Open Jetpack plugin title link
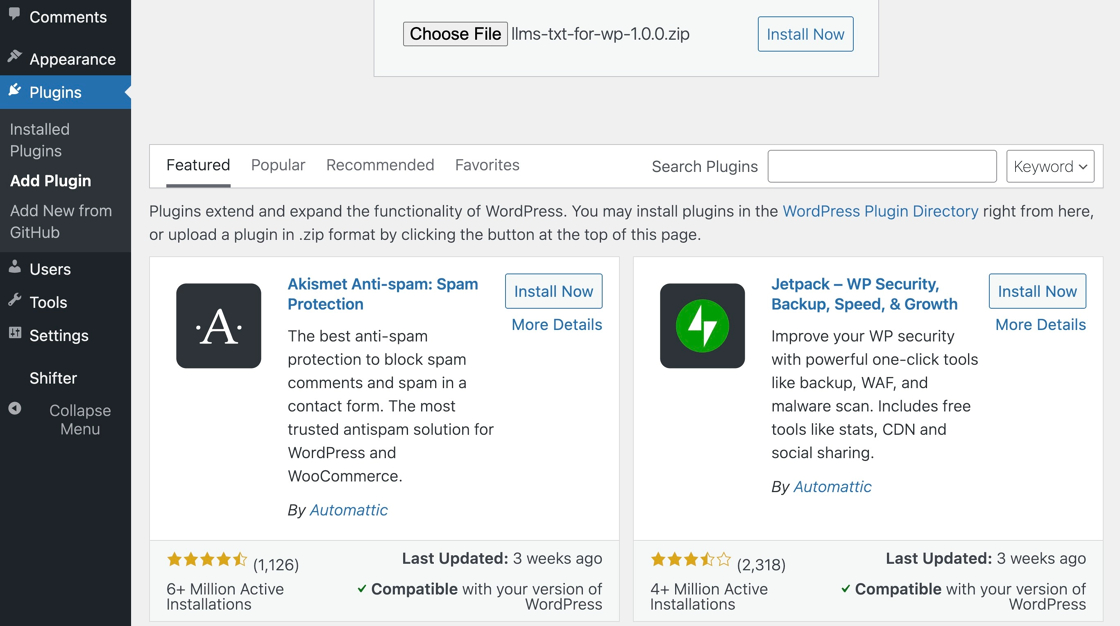The image size is (1120, 626). (864, 294)
